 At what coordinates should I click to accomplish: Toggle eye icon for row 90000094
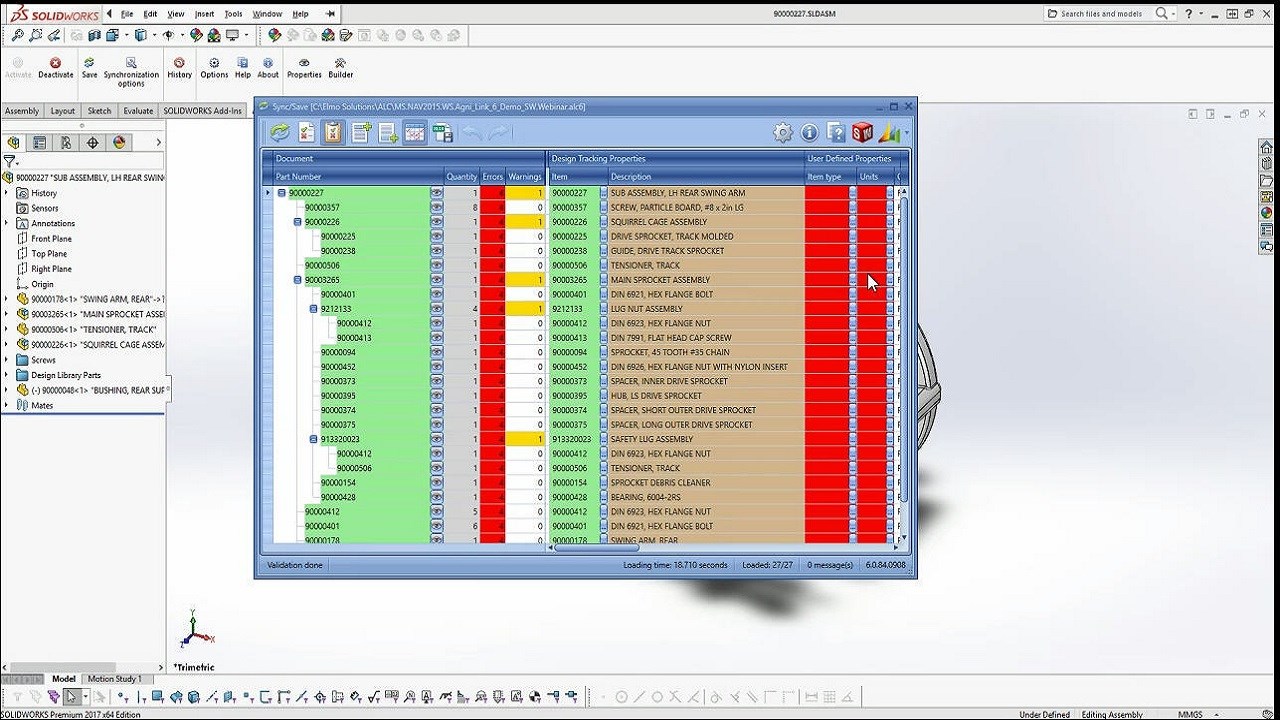pyautogui.click(x=436, y=352)
